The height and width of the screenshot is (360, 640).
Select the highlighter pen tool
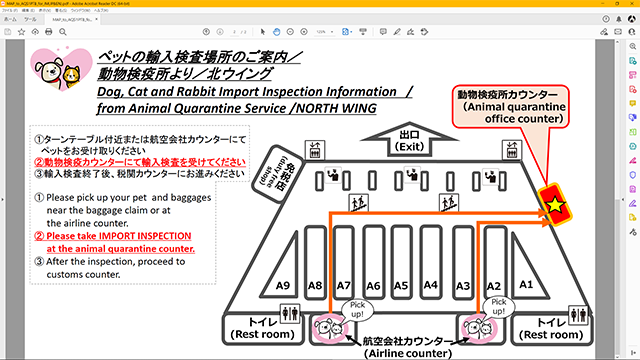pos(397,32)
